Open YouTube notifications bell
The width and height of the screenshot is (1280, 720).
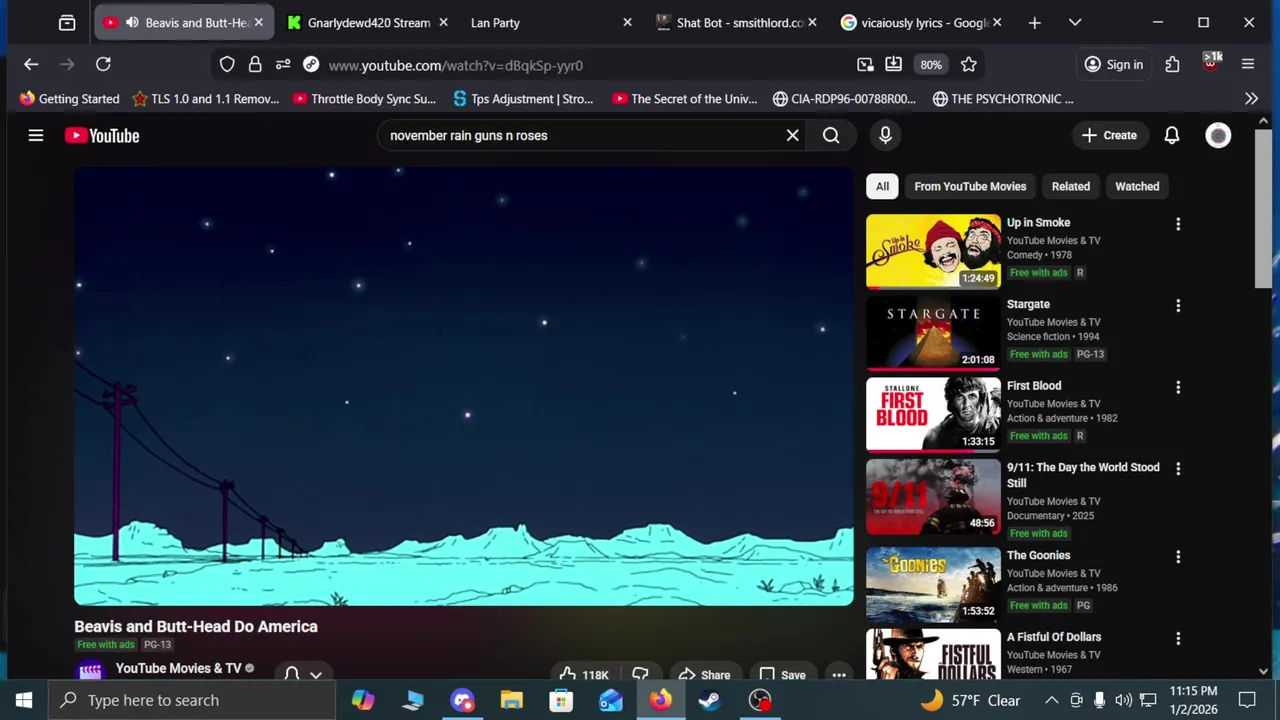pyautogui.click(x=1172, y=135)
